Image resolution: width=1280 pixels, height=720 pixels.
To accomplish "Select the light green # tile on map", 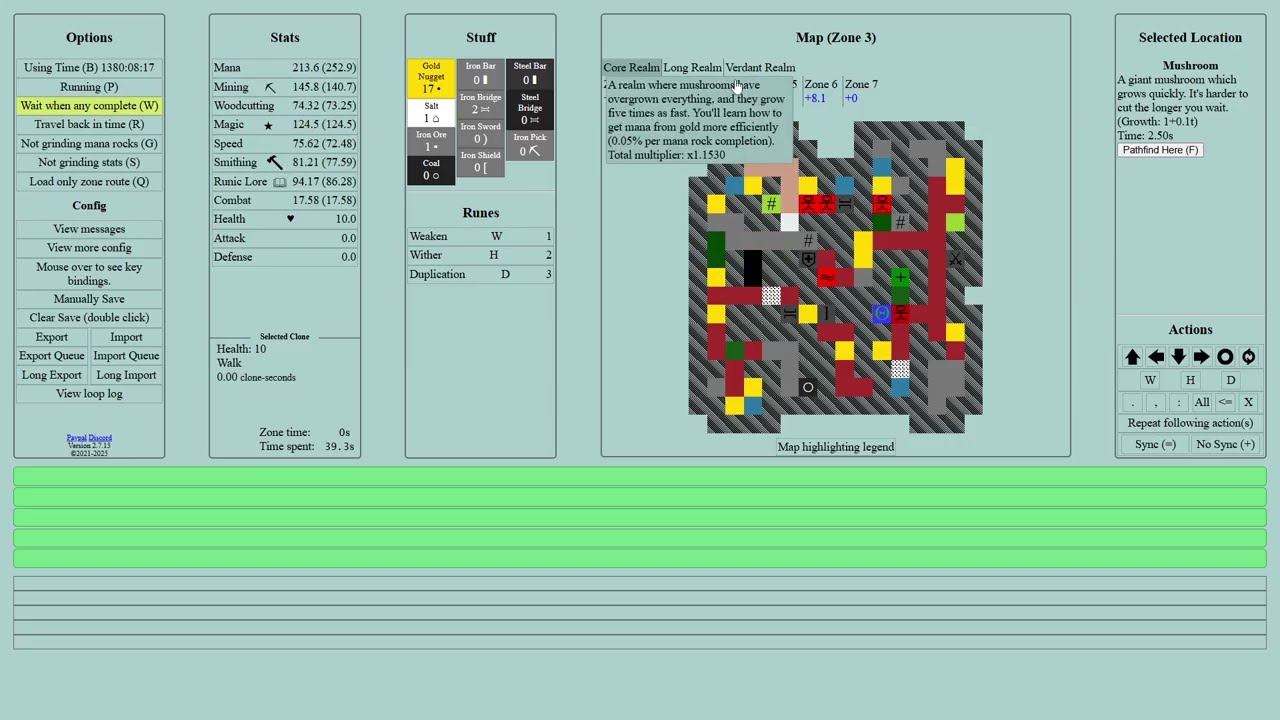I will click(x=771, y=204).
